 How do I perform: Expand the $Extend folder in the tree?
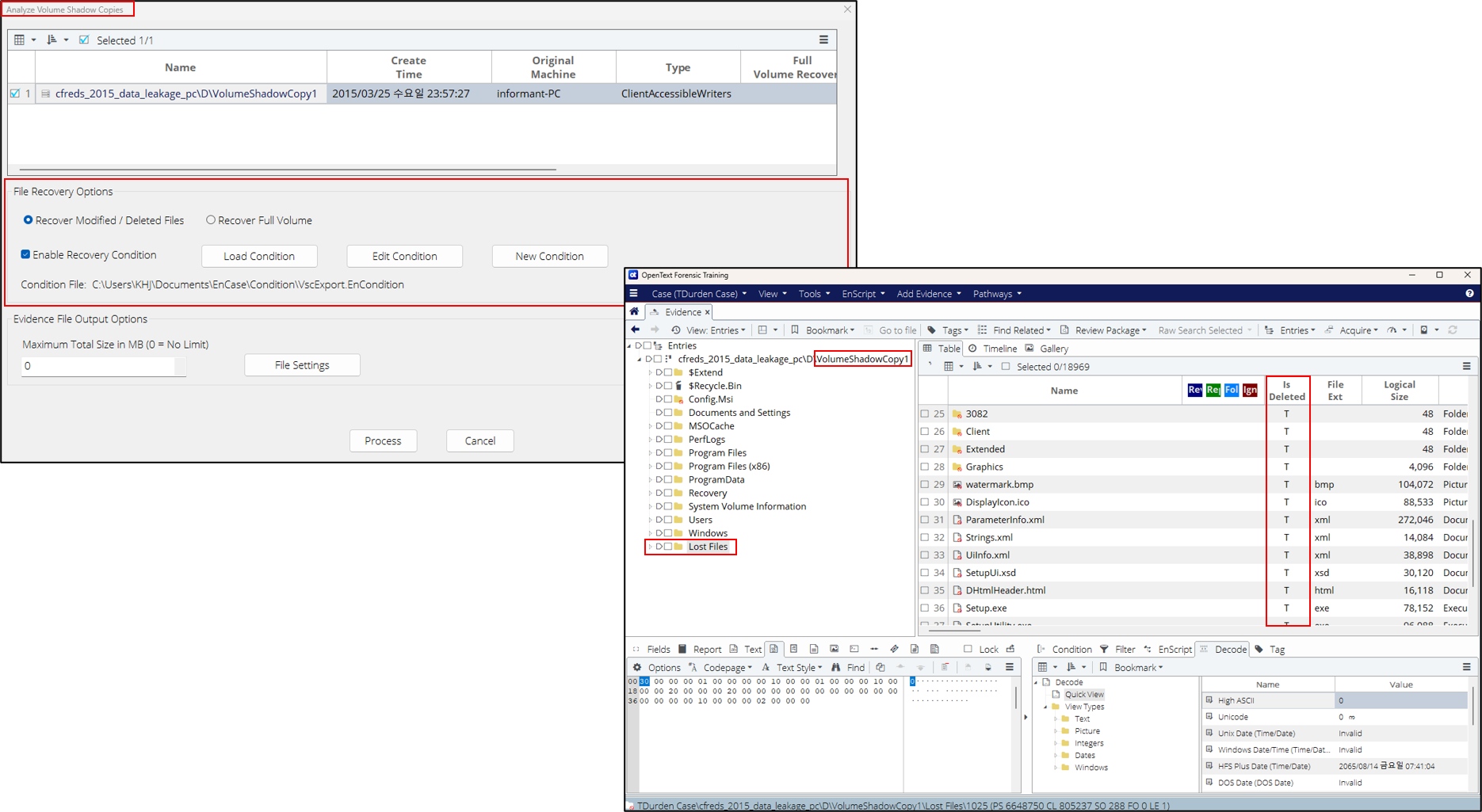point(651,373)
